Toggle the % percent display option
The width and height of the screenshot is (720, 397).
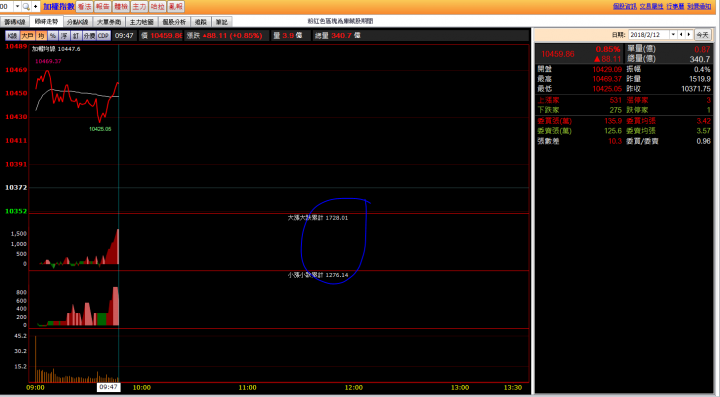pyautogui.click(x=53, y=36)
